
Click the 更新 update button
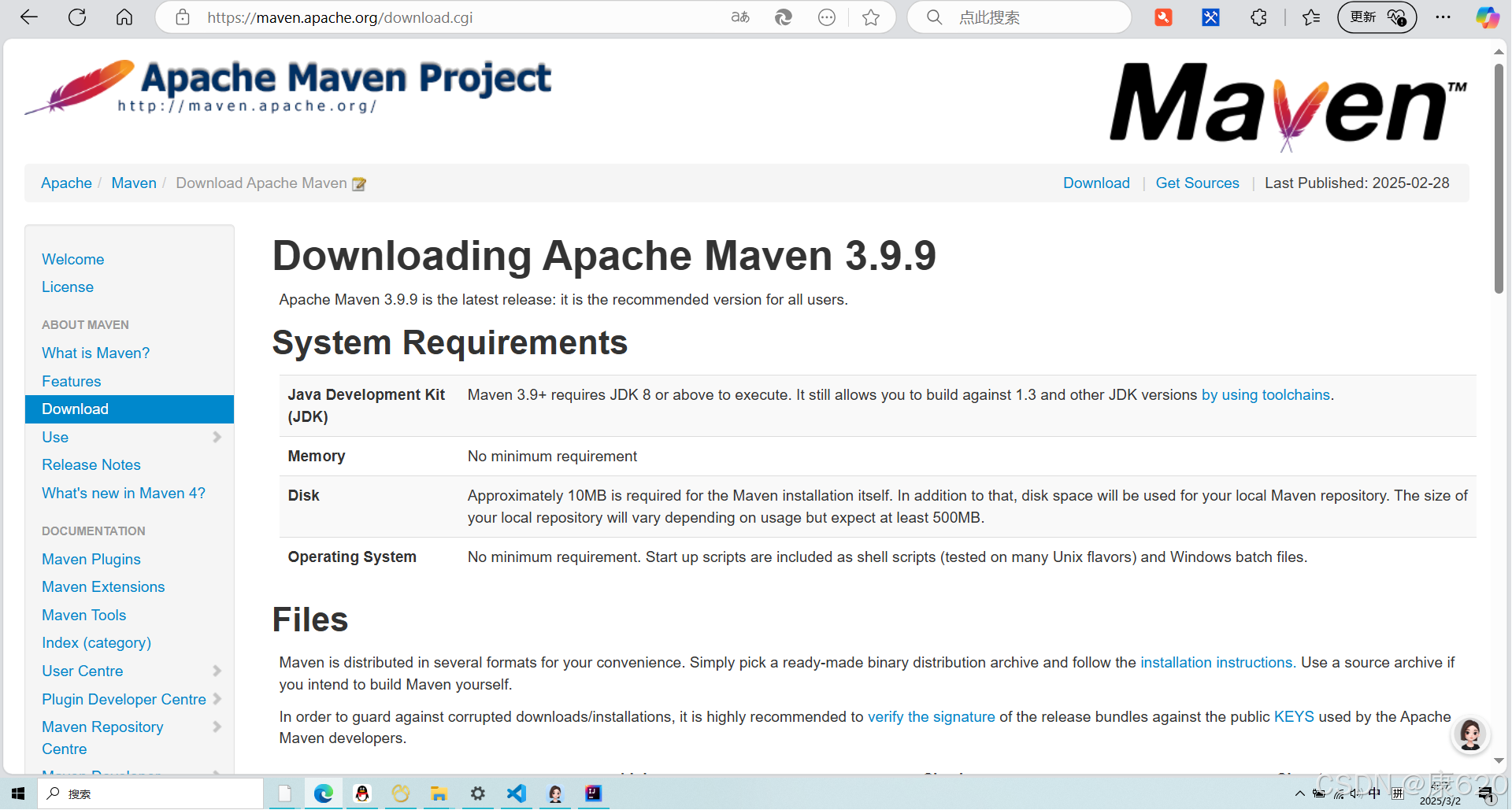pyautogui.click(x=1377, y=17)
